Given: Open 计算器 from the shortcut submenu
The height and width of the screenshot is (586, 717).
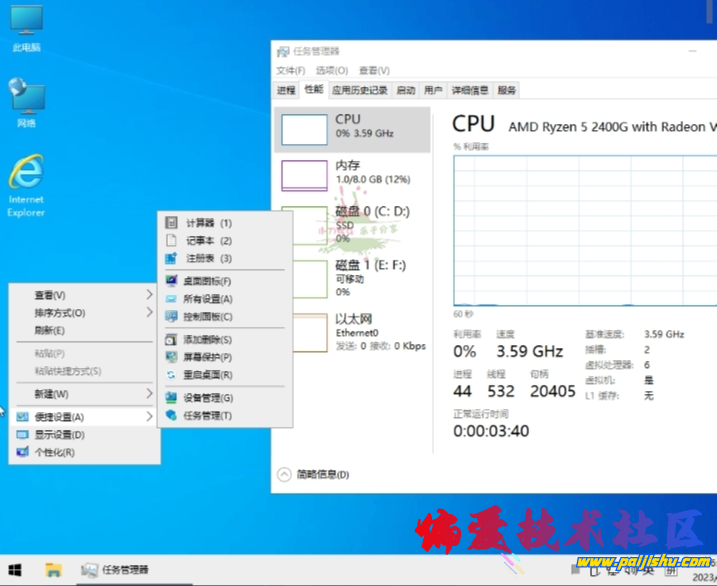Looking at the screenshot, I should tap(208, 223).
